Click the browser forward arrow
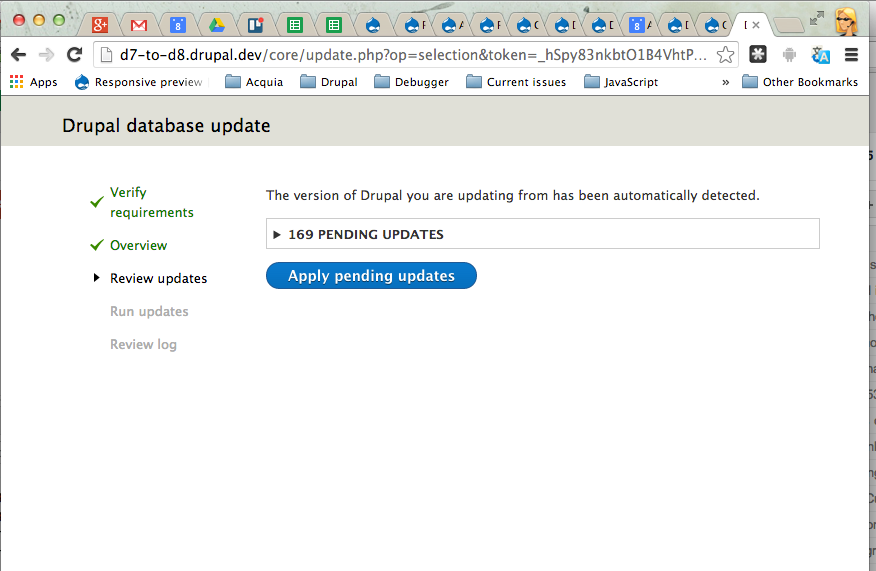This screenshot has height=571, width=876. [46, 55]
